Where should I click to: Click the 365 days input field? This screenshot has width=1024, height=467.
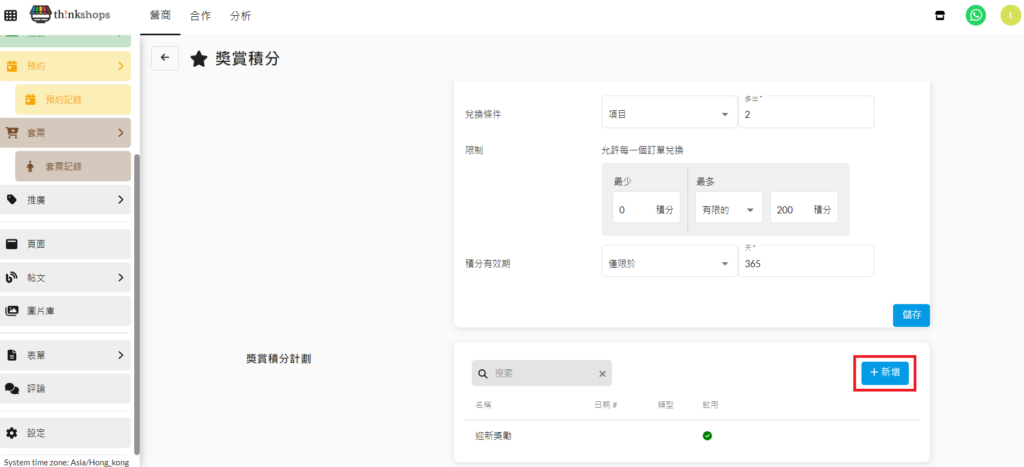coord(805,263)
